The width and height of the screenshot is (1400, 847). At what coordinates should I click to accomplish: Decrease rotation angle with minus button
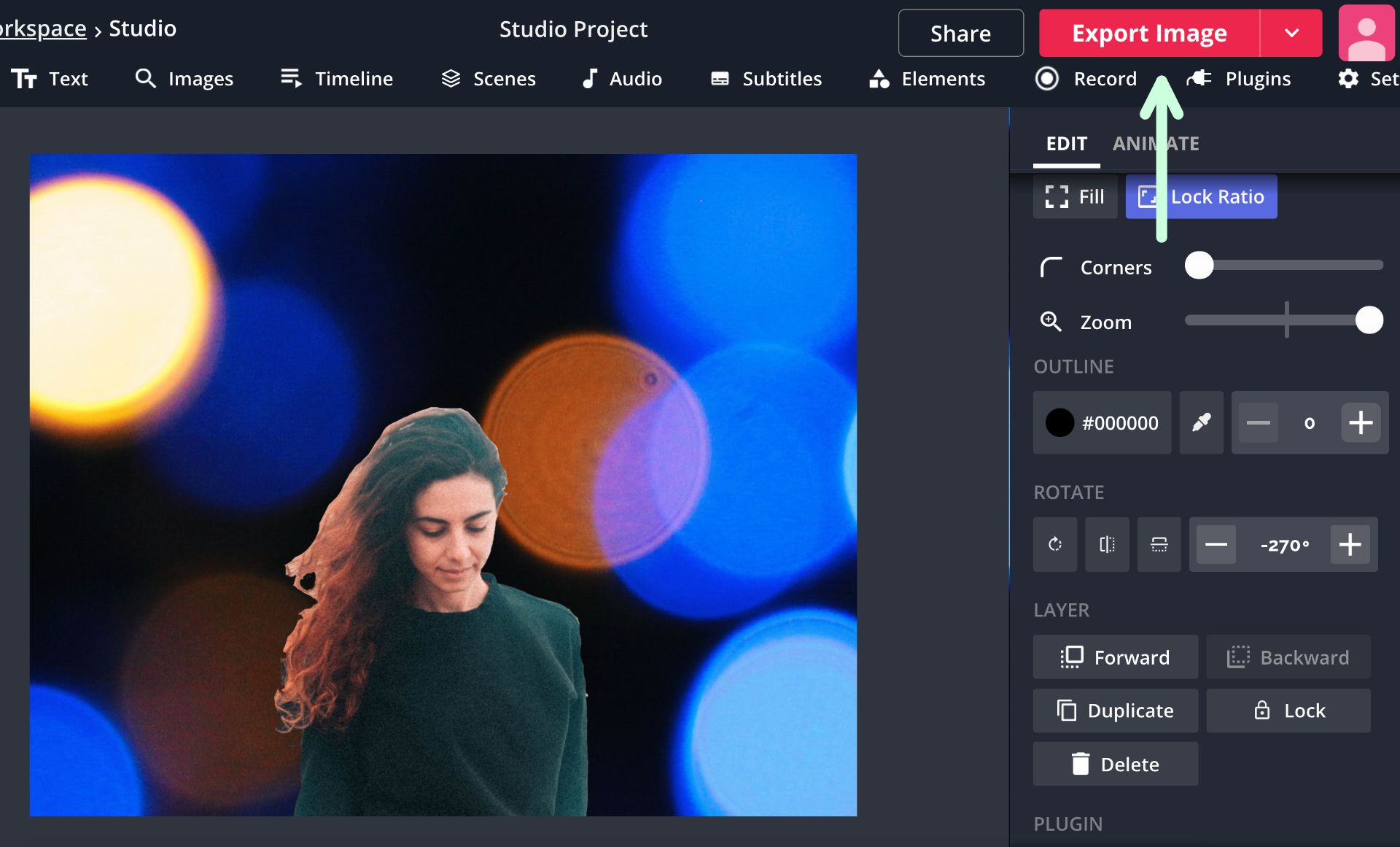click(1216, 544)
